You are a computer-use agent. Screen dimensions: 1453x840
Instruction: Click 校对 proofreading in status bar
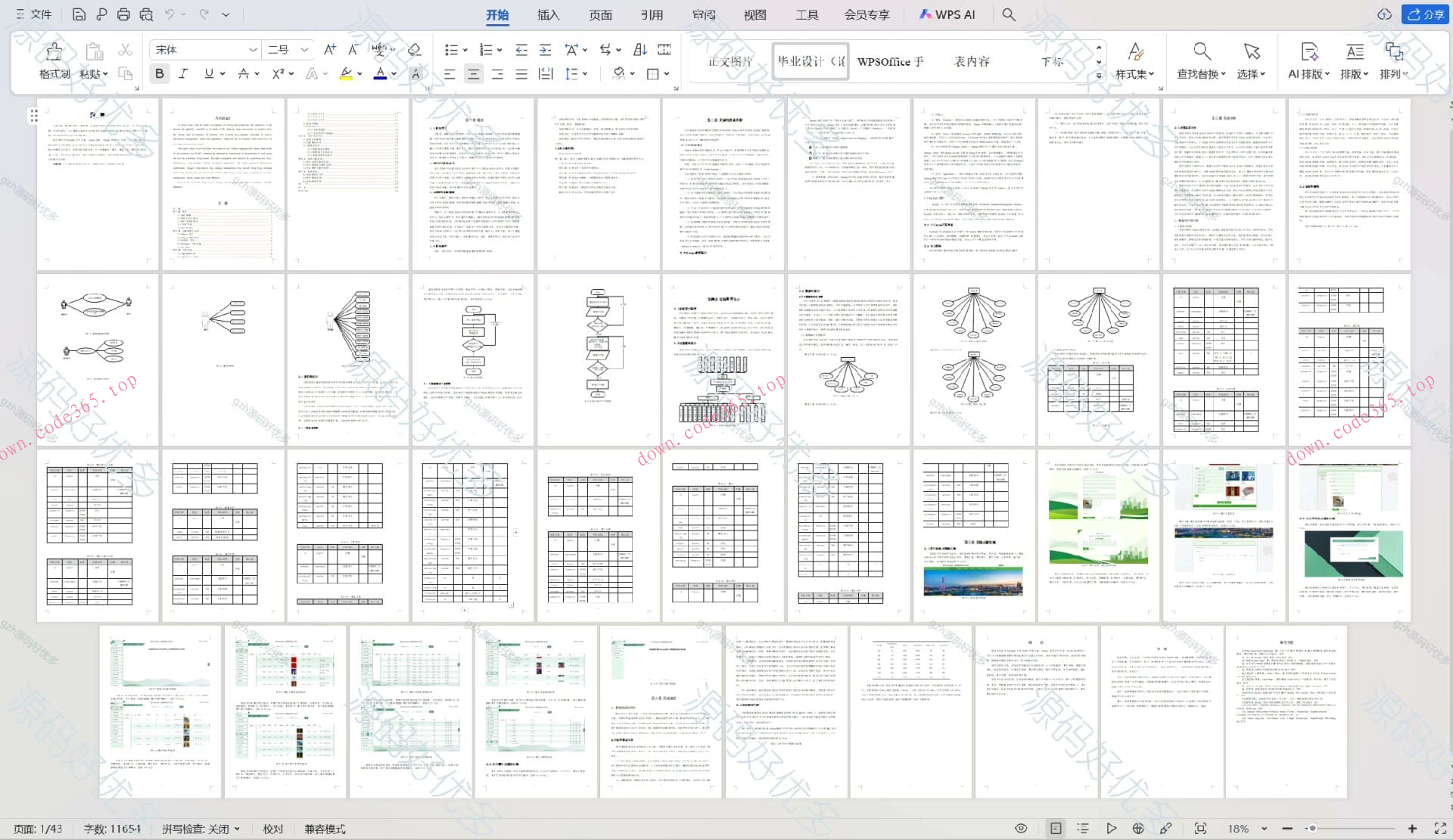pyautogui.click(x=272, y=829)
